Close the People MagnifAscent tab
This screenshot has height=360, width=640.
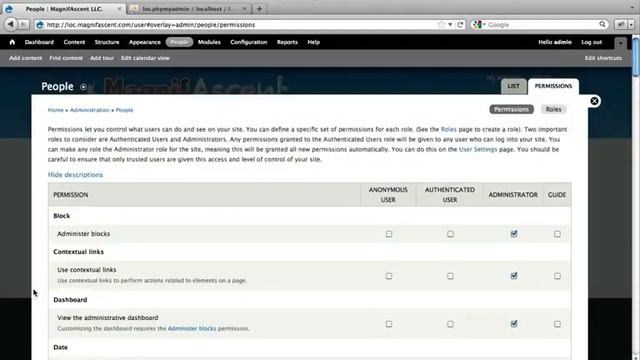point(120,9)
